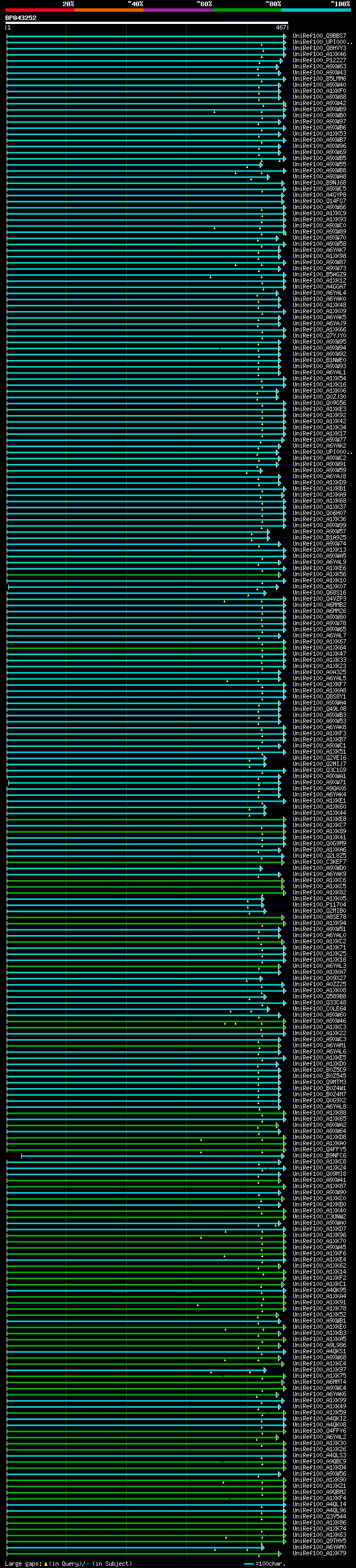
Task: Click the red 20% identity legend bar
Action: pyautogui.click(x=40, y=10)
